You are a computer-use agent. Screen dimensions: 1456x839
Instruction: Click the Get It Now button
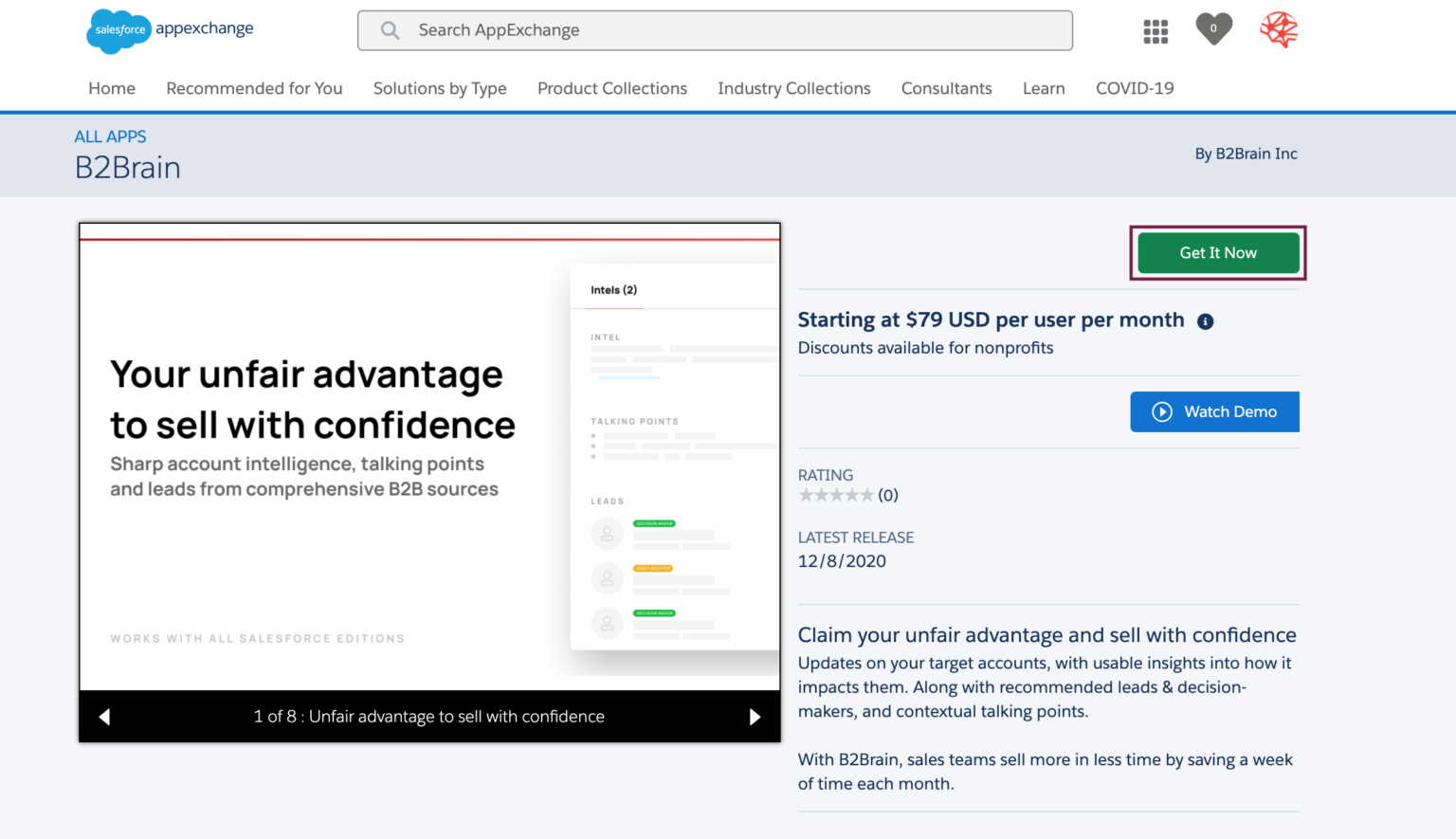[1217, 253]
